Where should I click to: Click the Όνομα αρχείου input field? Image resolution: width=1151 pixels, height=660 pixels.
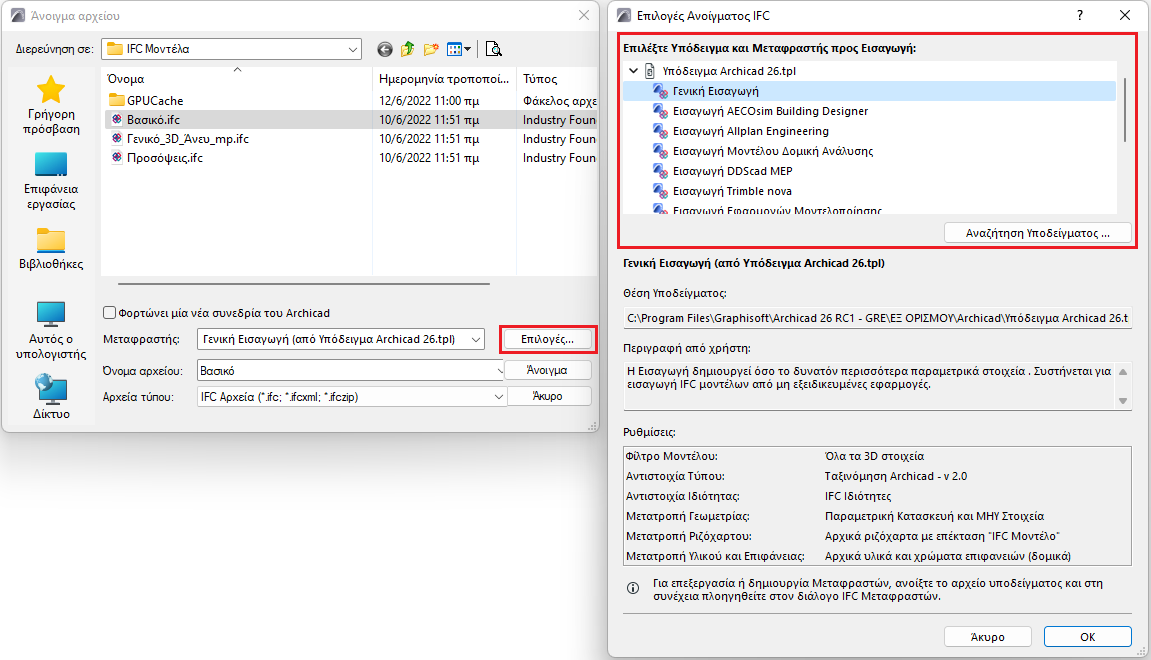pos(348,371)
